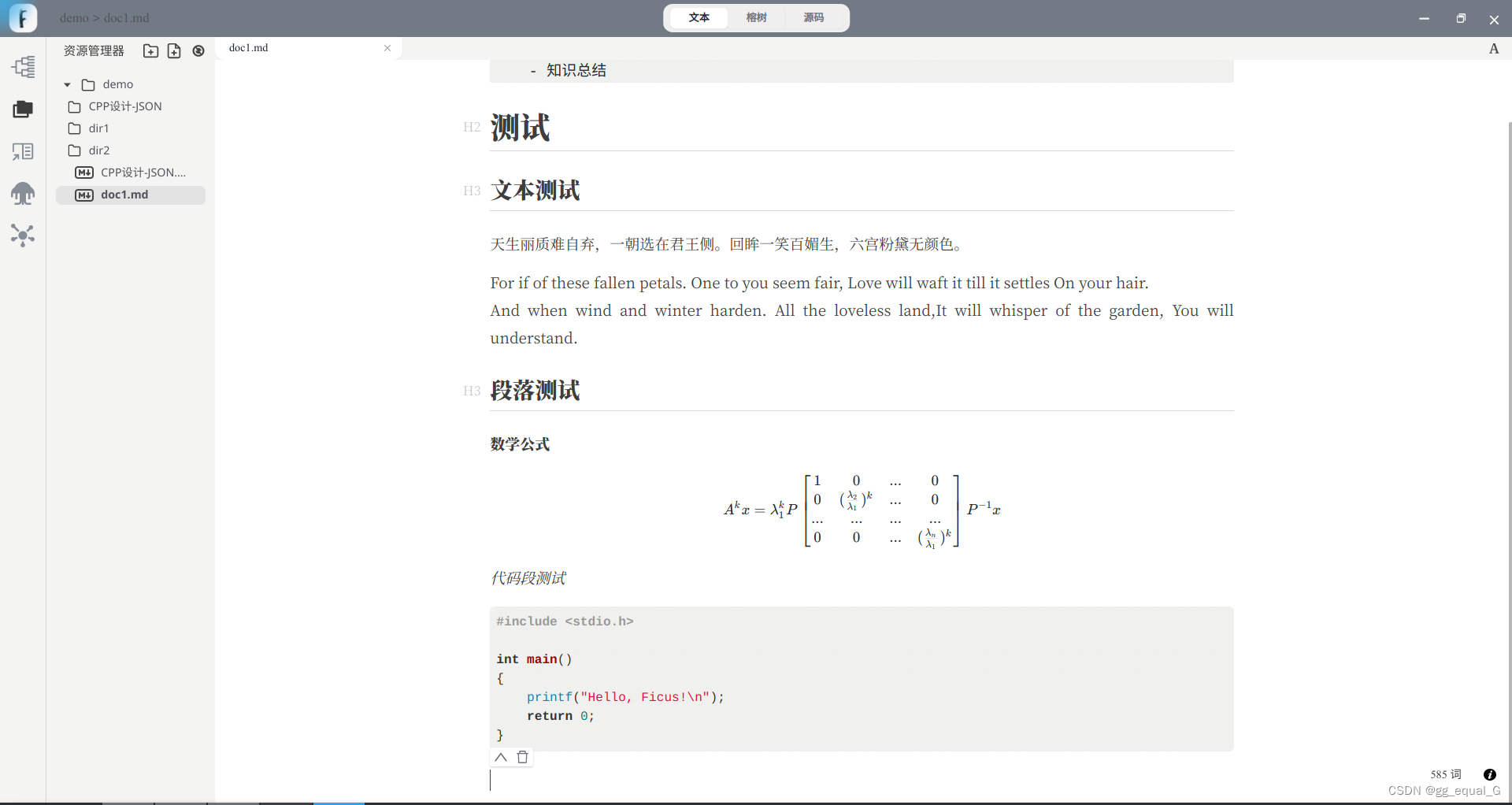The height and width of the screenshot is (805, 1512).
Task: Open the CPP设计-JSON markdown file
Action: 131,172
